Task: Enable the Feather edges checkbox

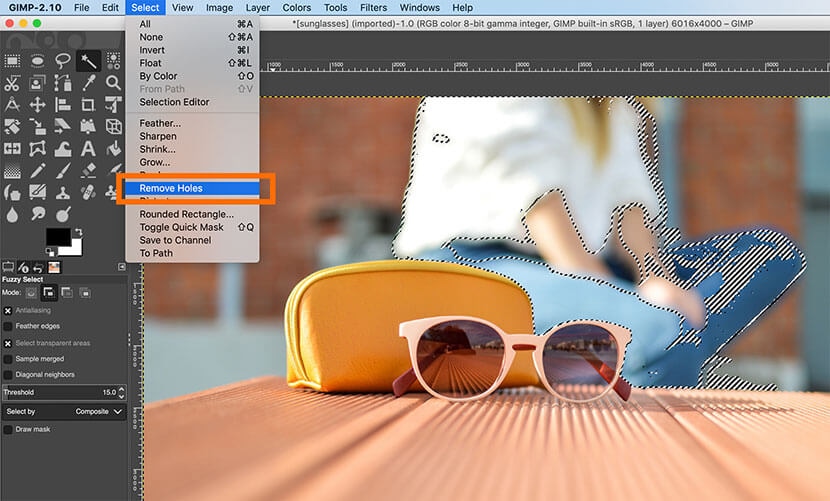Action: 9,326
